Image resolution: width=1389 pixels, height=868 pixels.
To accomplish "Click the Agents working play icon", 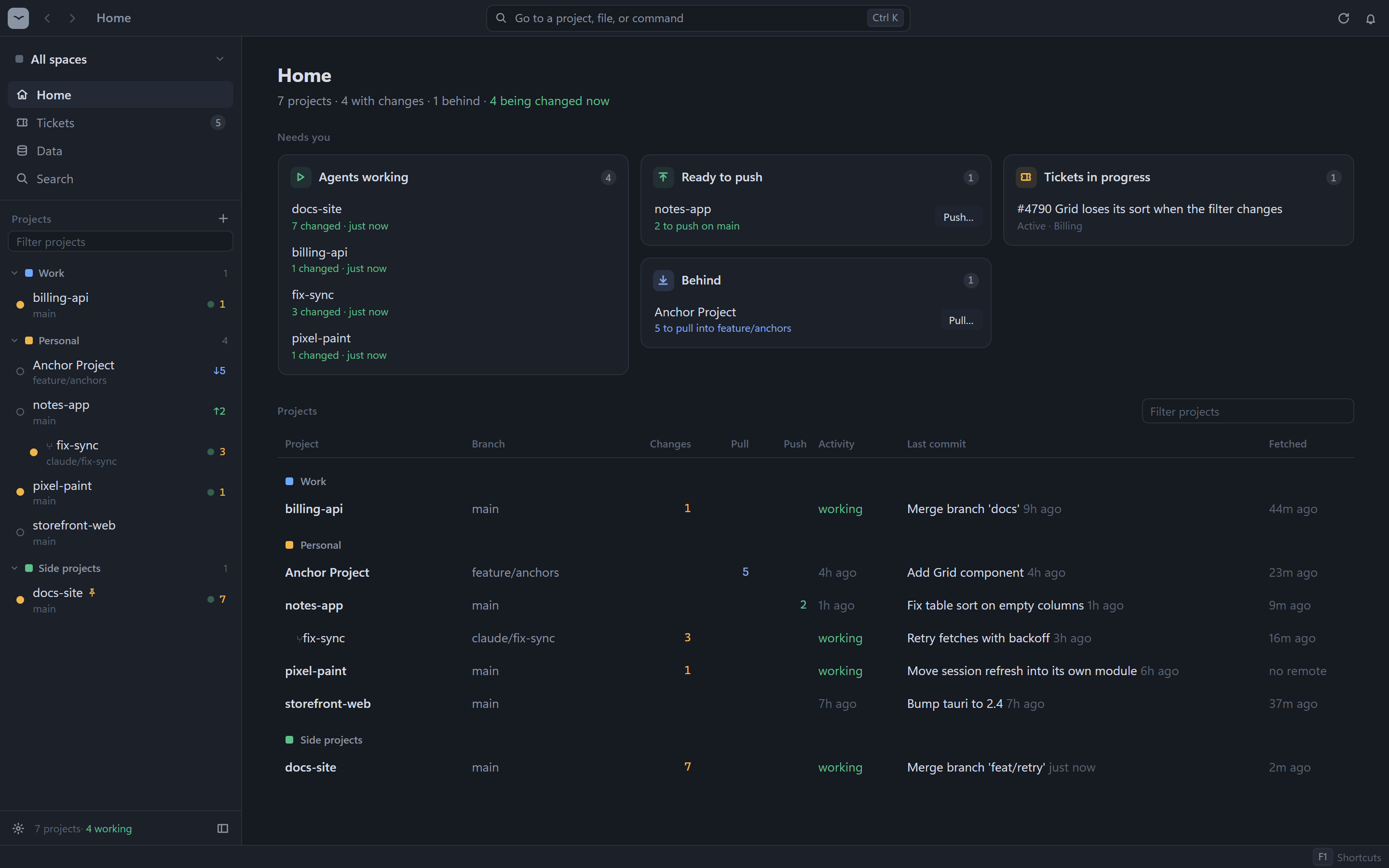I will click(x=300, y=177).
